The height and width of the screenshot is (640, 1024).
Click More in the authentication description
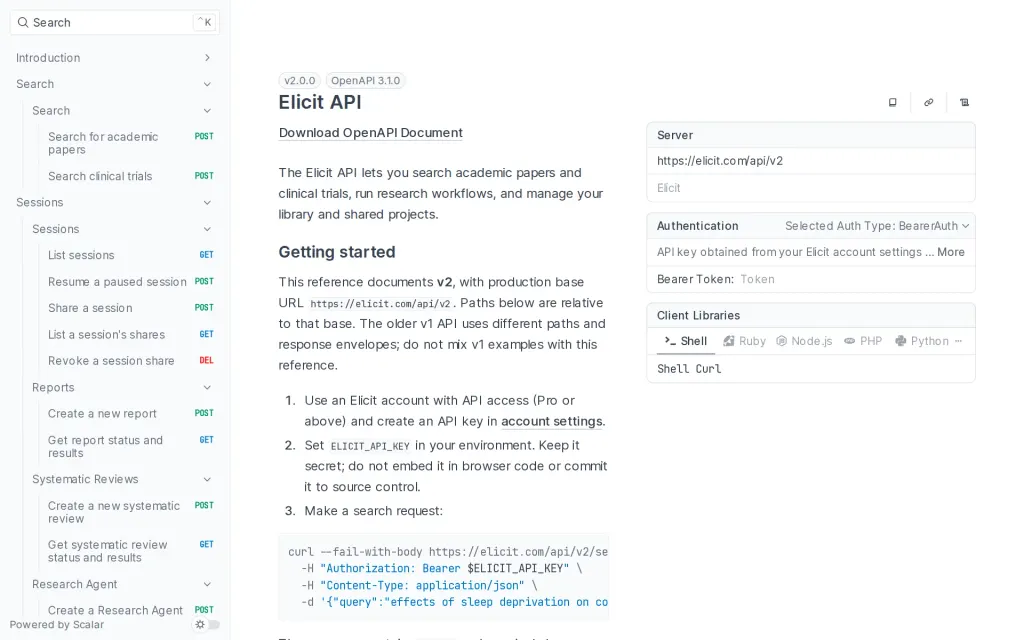(x=950, y=252)
